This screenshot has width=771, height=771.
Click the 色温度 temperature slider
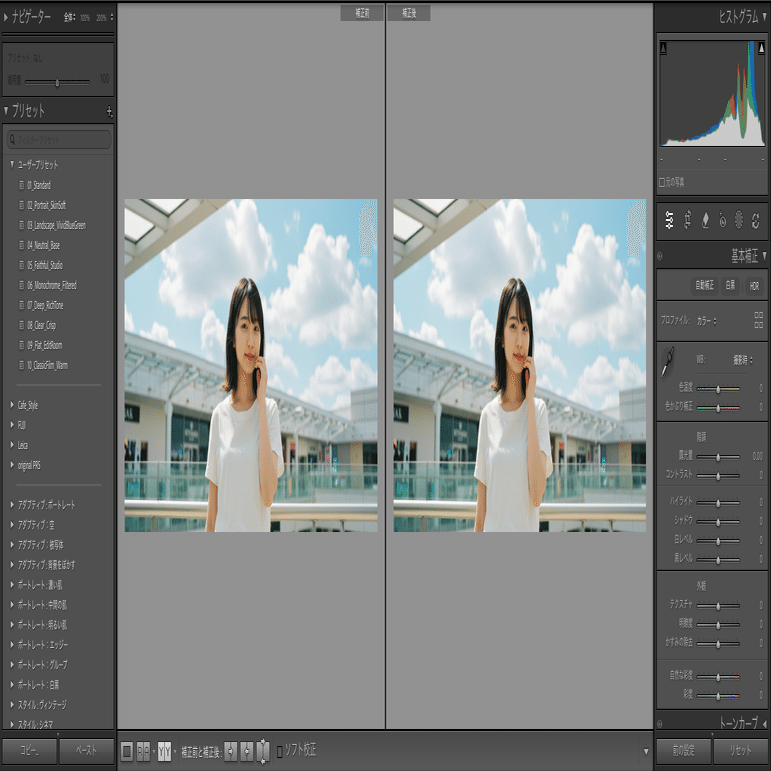[718, 389]
